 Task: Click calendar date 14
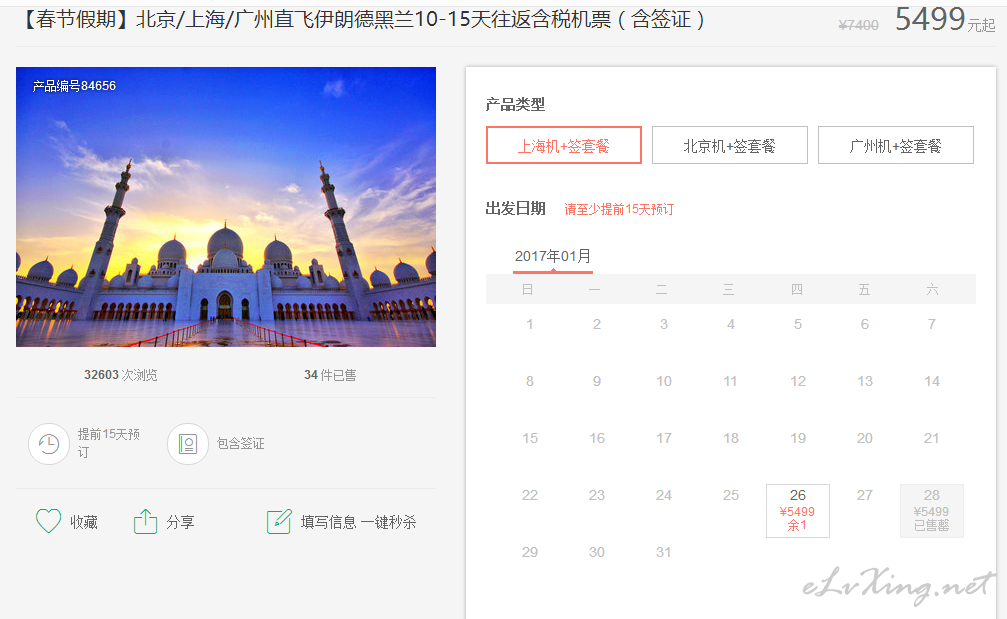(x=932, y=381)
